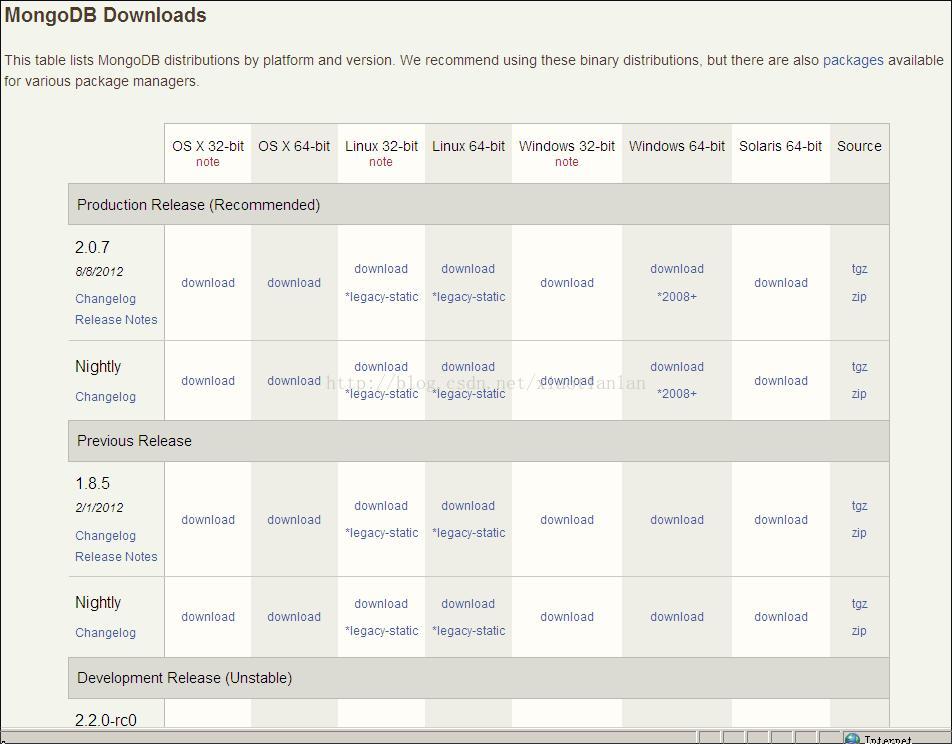This screenshot has width=952, height=744.
Task: Get Production Nightly source zip
Action: pyautogui.click(x=858, y=394)
